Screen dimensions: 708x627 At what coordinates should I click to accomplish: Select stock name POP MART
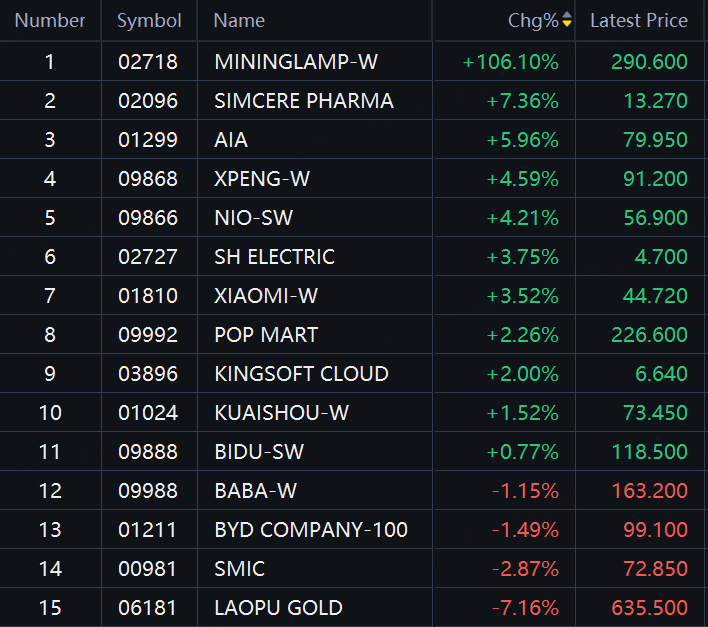266,335
